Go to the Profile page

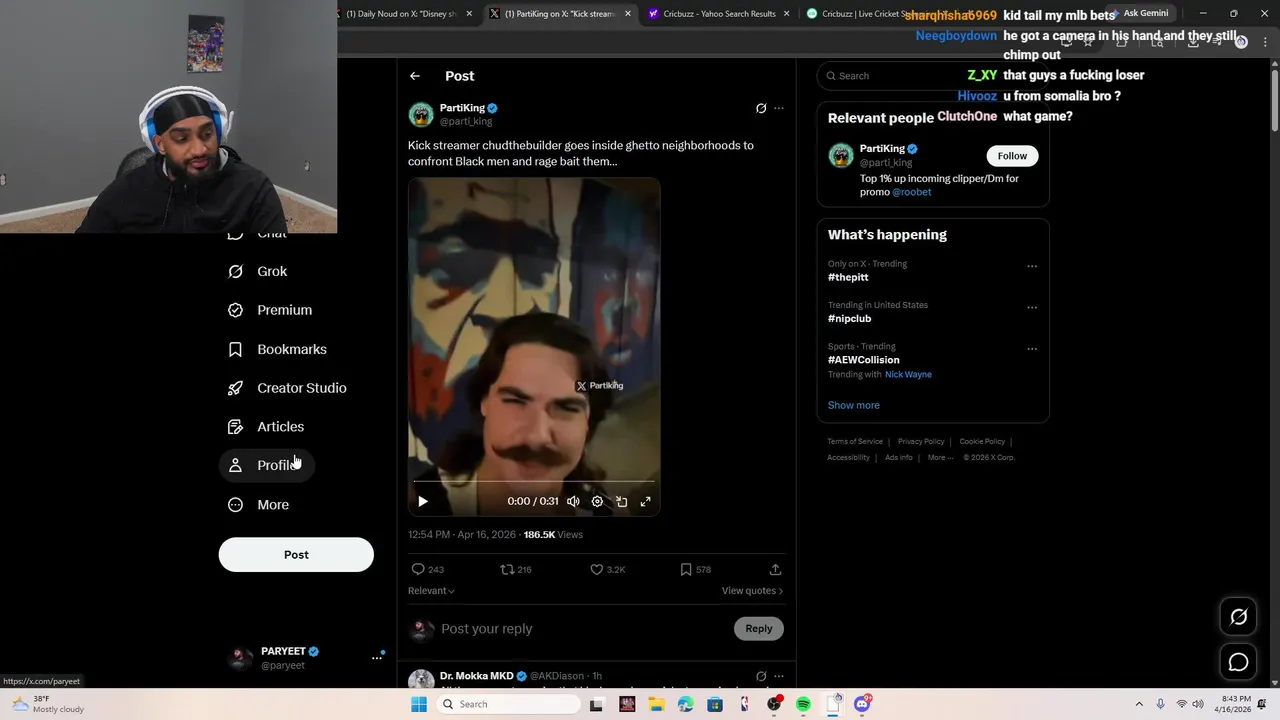pyautogui.click(x=266, y=465)
